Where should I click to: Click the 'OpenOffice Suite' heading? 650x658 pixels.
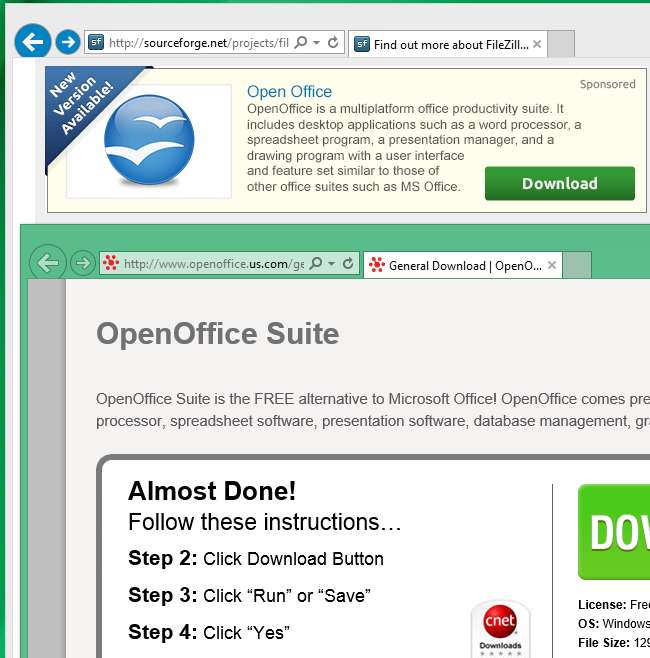(217, 334)
